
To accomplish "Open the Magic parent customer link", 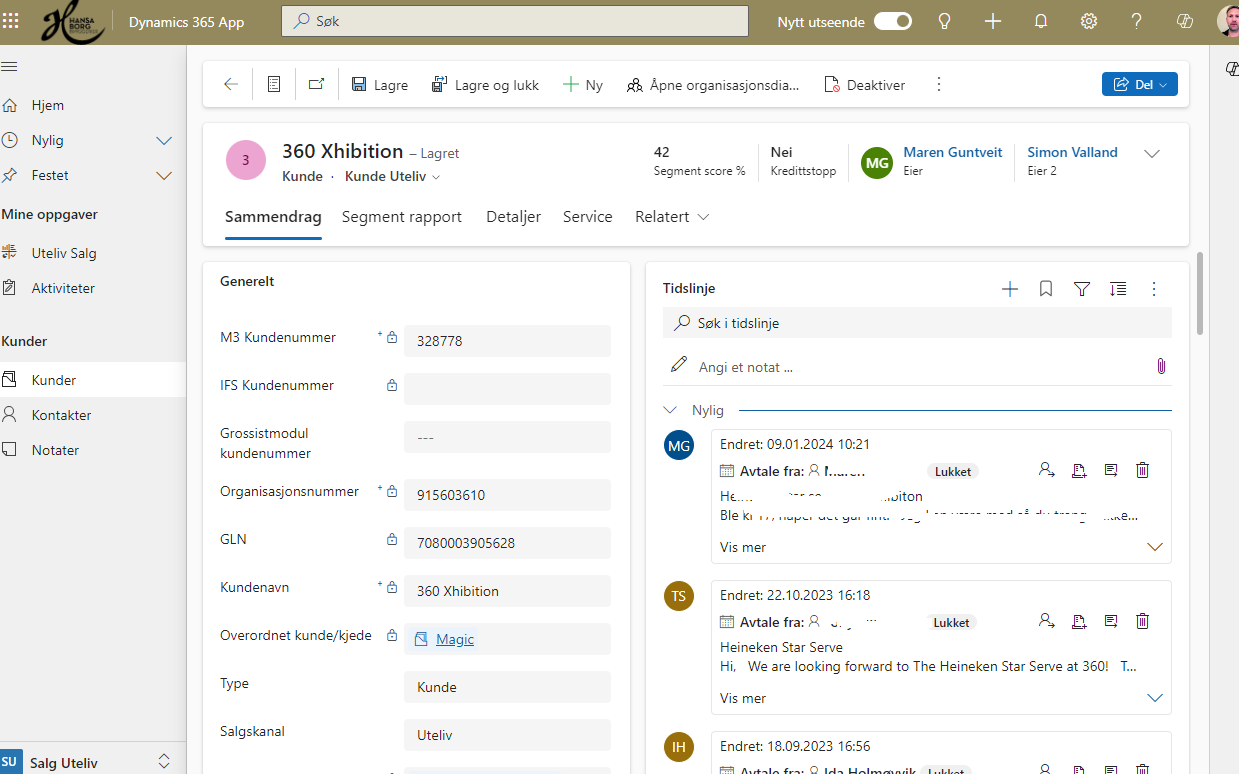I will [x=455, y=639].
